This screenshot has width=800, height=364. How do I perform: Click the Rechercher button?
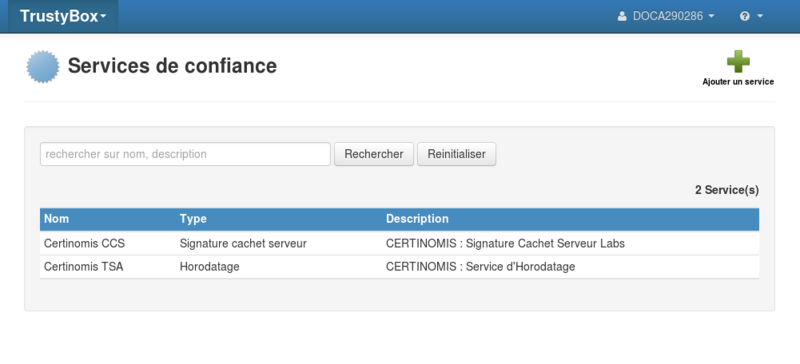tap(374, 154)
